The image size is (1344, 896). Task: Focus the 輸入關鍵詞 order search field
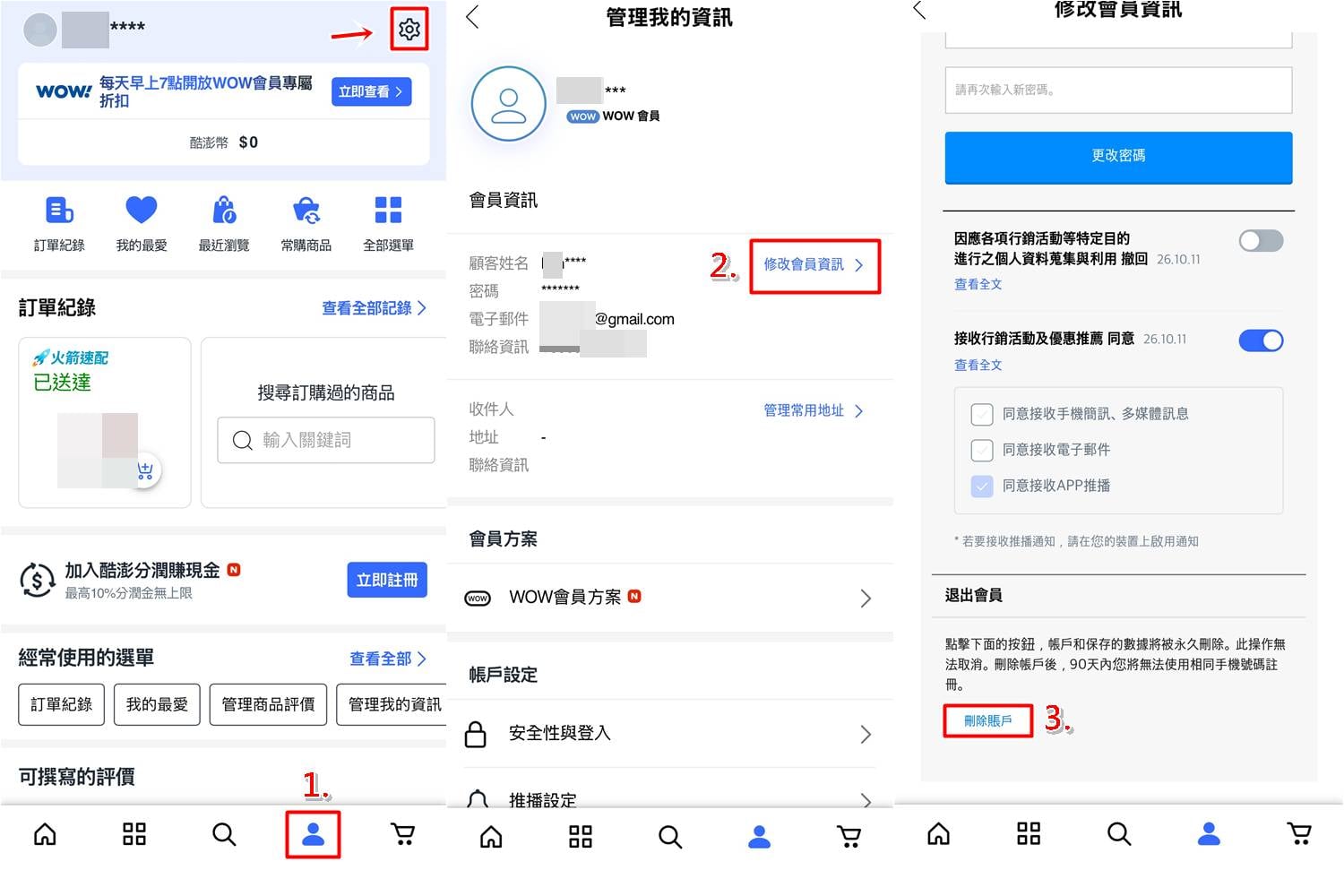(x=326, y=440)
